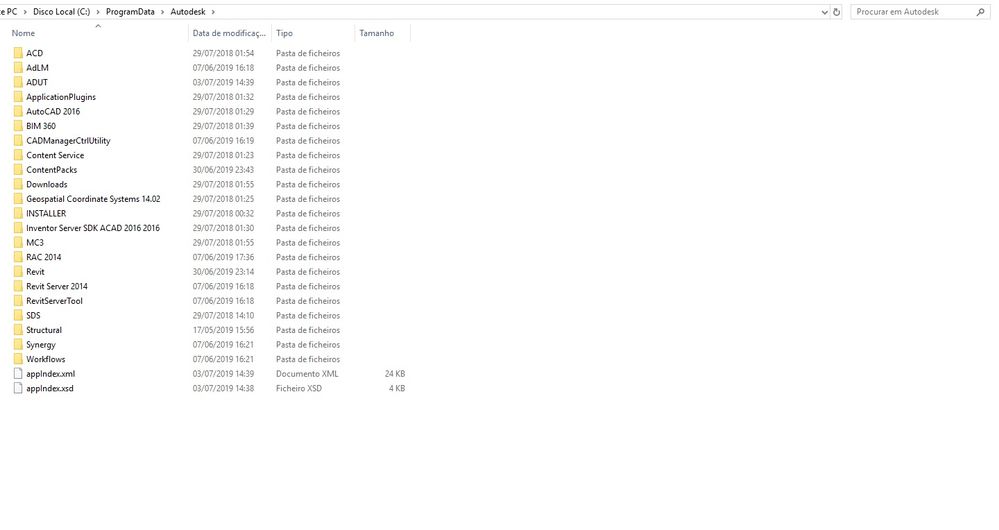Select the BIM 360 folder name
999x530 pixels.
pos(41,126)
